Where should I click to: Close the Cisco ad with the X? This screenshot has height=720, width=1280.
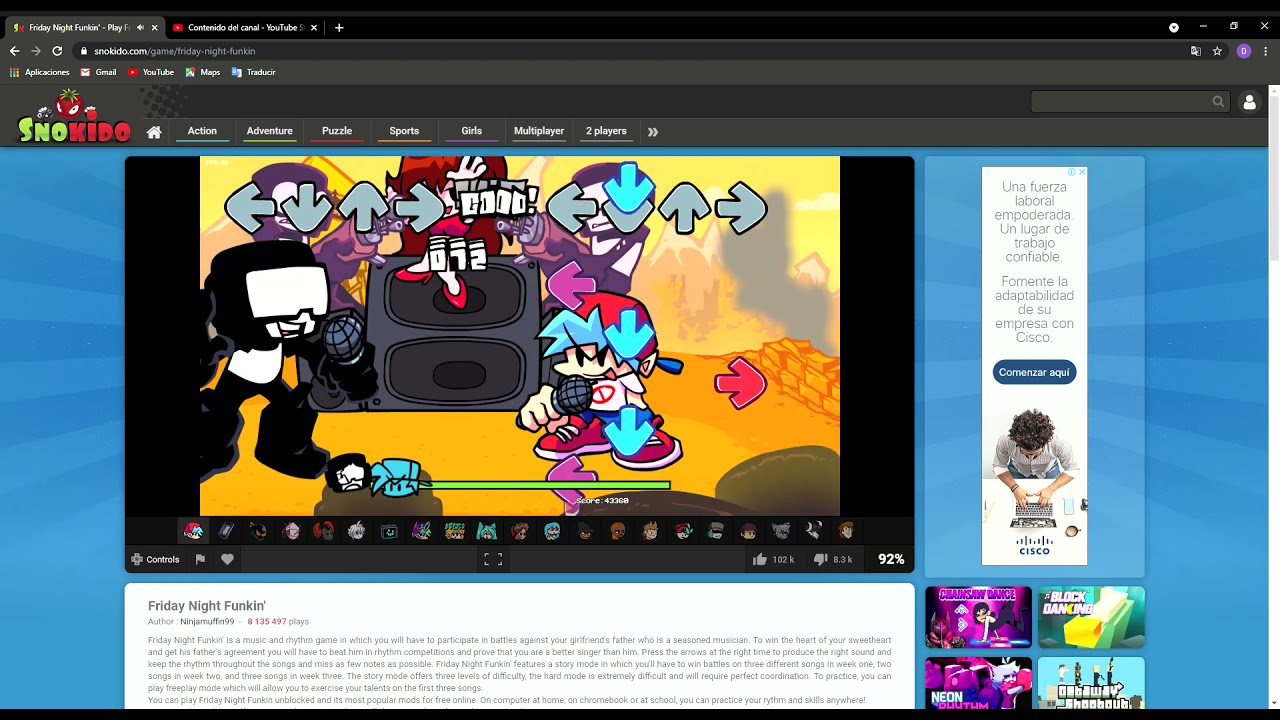(1082, 172)
